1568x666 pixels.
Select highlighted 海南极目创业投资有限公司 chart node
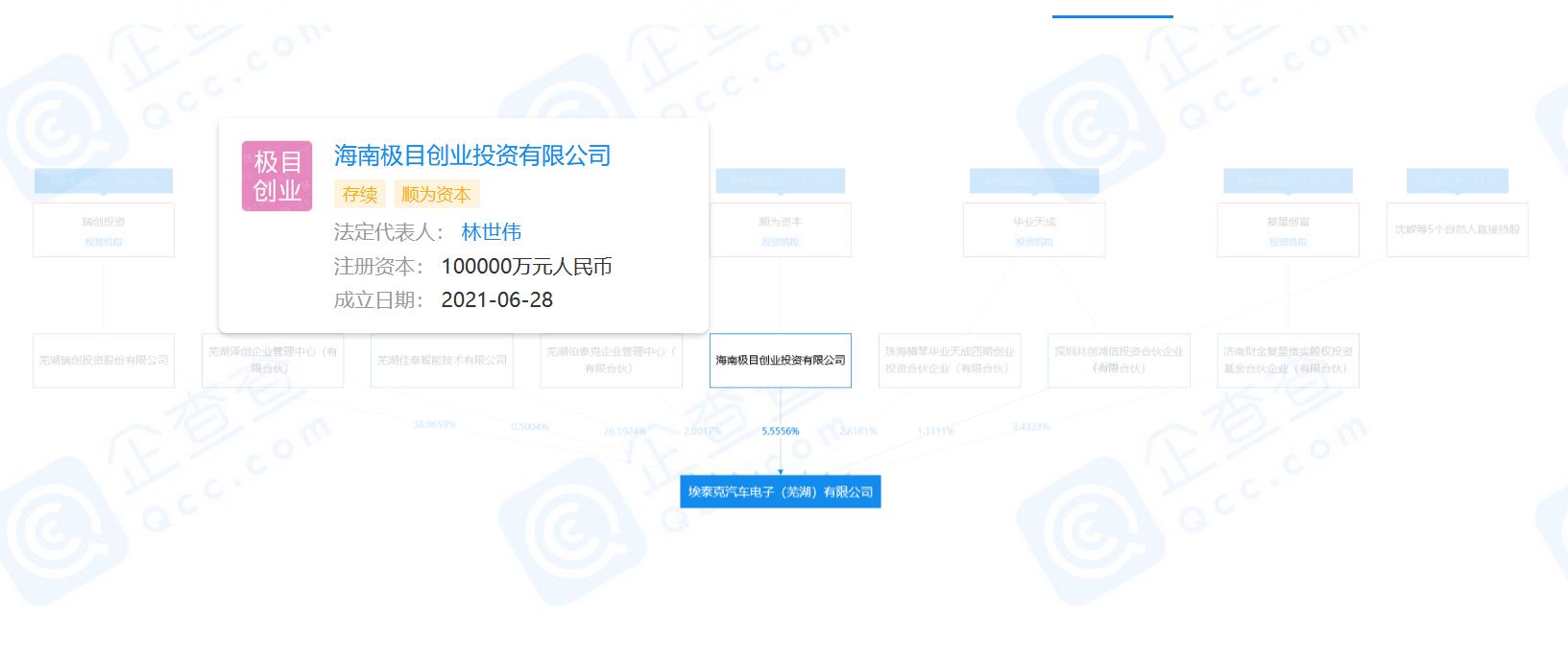(x=781, y=360)
